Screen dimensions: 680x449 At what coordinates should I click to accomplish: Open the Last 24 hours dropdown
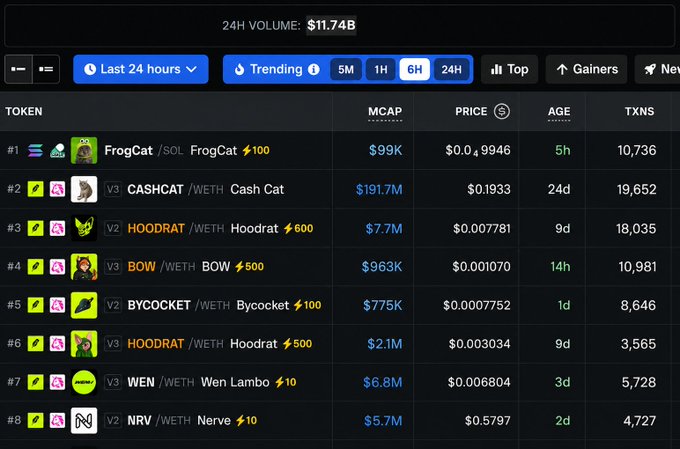pos(141,69)
